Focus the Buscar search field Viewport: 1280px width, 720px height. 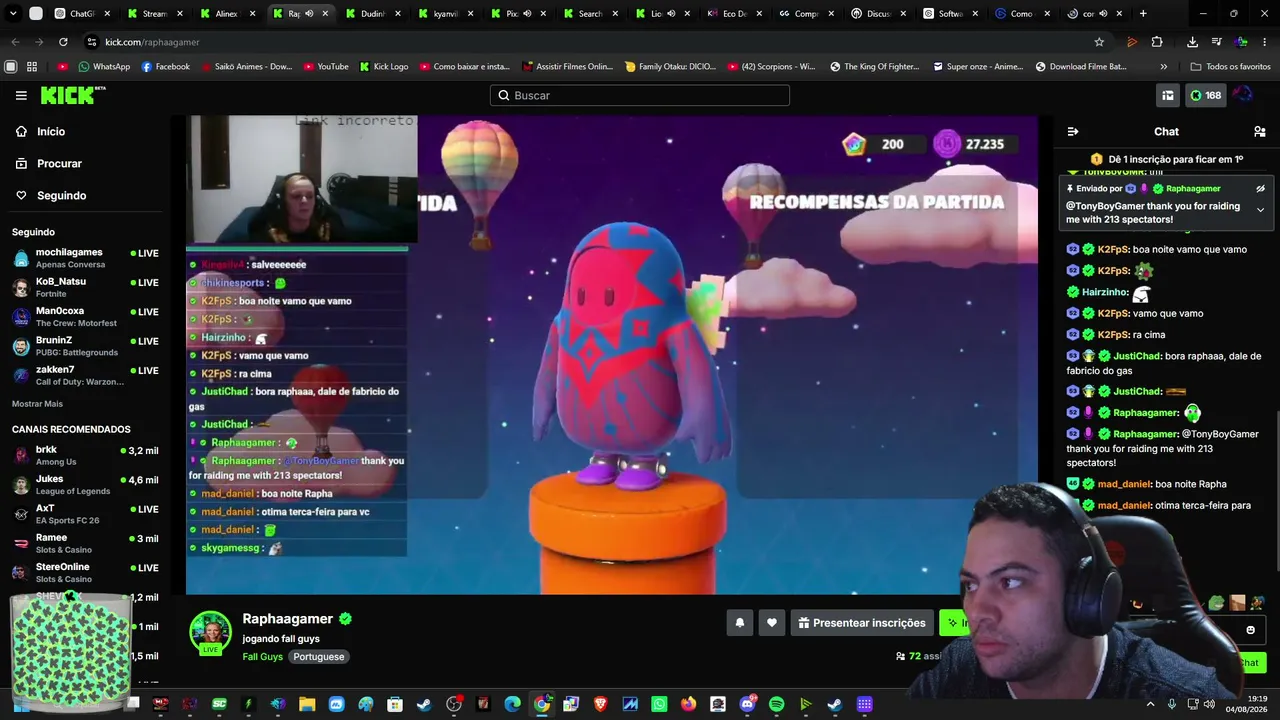click(x=640, y=95)
